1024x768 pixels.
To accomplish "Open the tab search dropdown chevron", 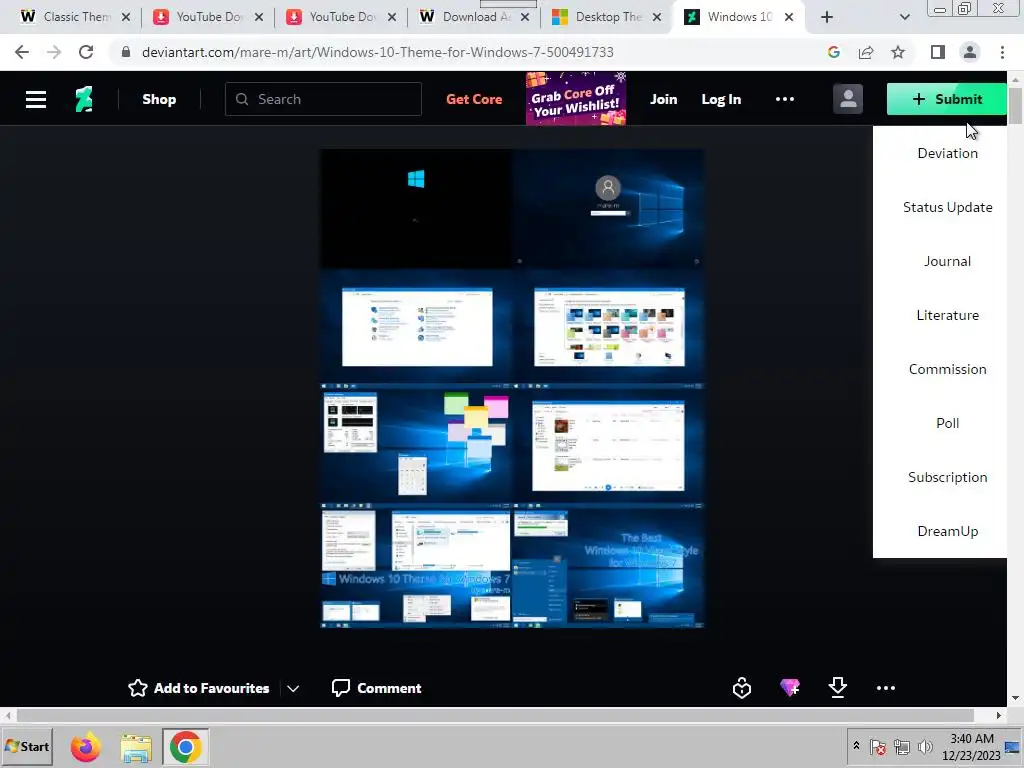I will (x=904, y=17).
